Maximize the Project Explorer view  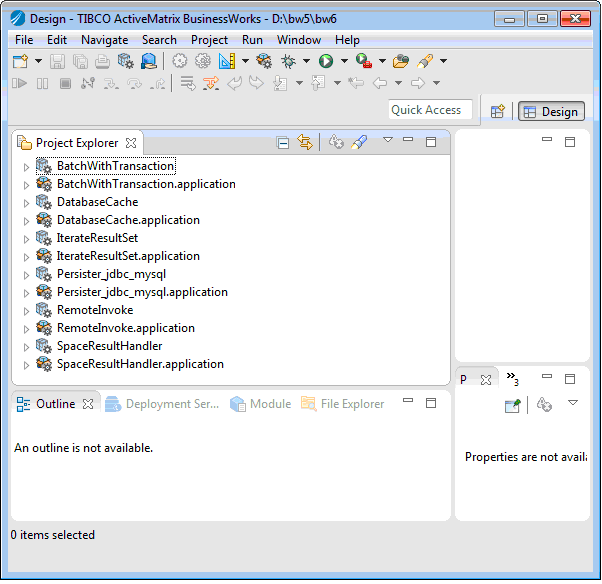[431, 142]
